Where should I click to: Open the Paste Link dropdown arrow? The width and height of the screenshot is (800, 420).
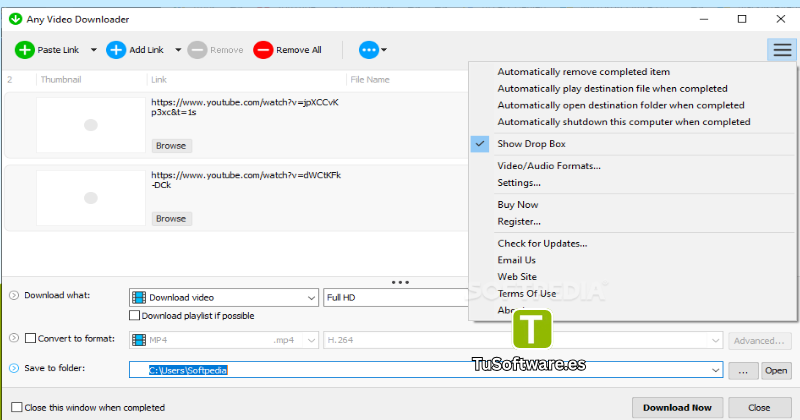(x=93, y=50)
